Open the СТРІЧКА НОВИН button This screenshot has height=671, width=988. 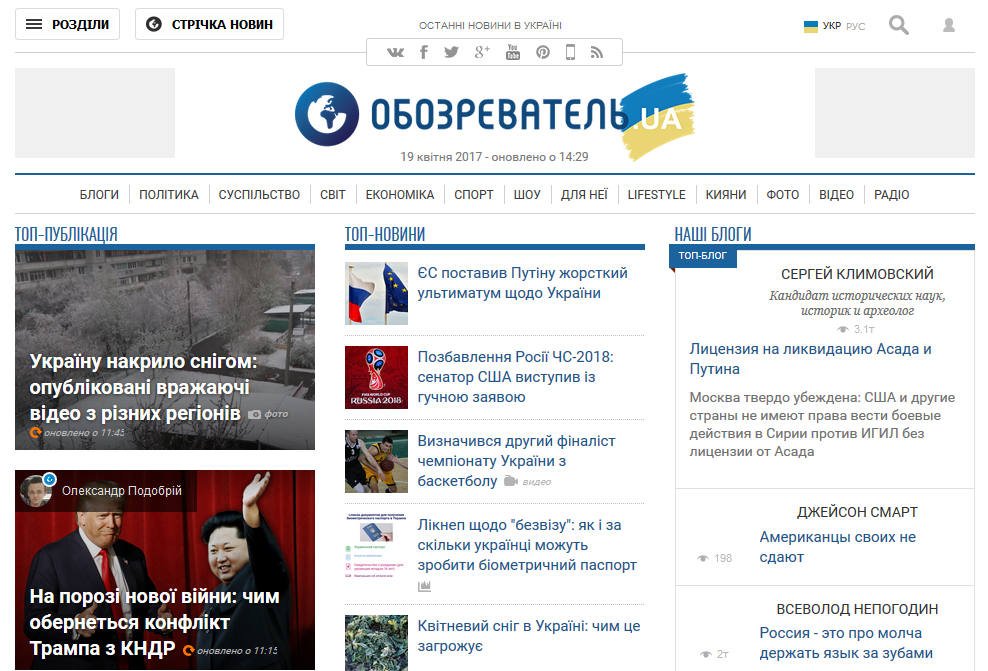click(209, 24)
